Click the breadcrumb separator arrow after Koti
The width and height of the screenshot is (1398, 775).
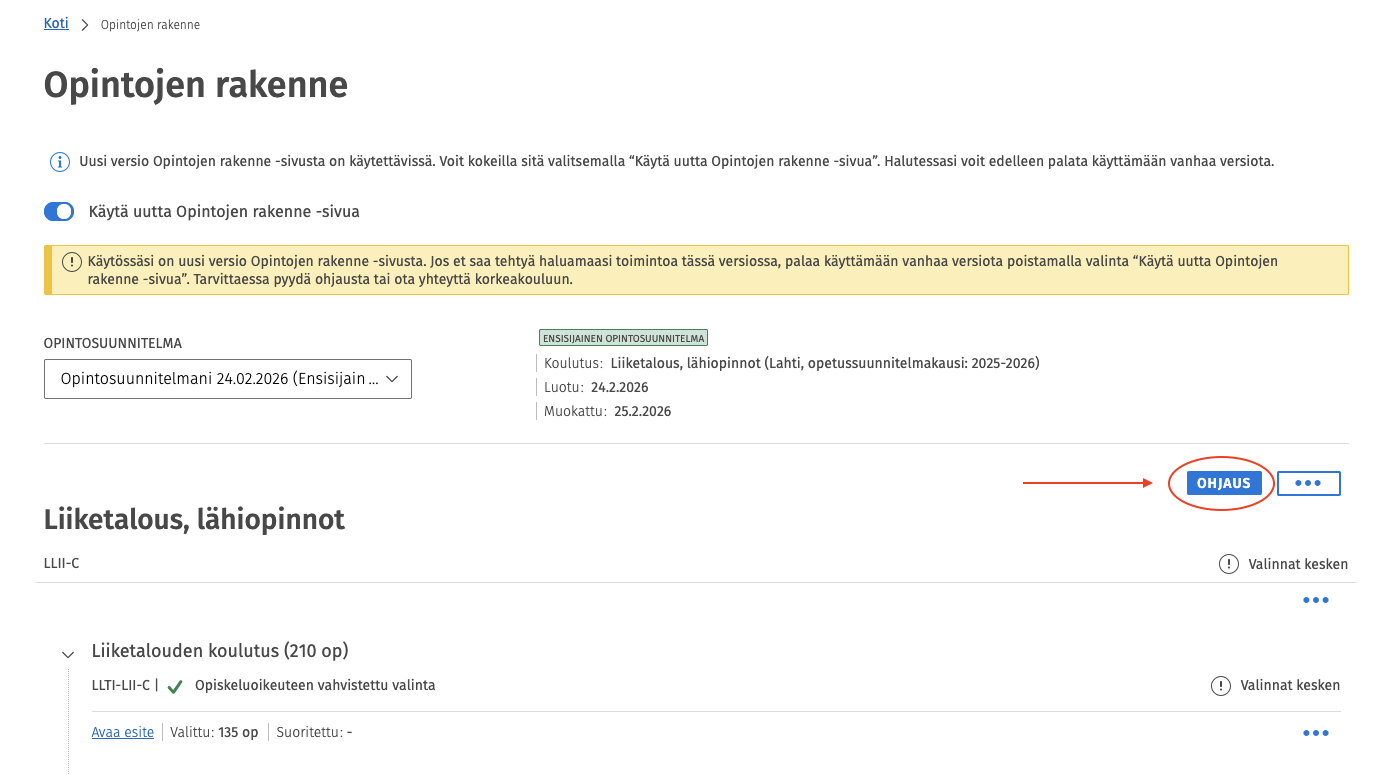tap(85, 24)
